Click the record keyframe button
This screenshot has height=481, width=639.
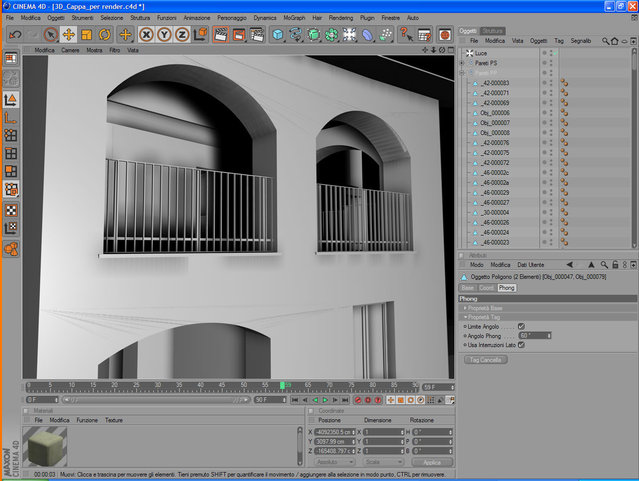358,400
